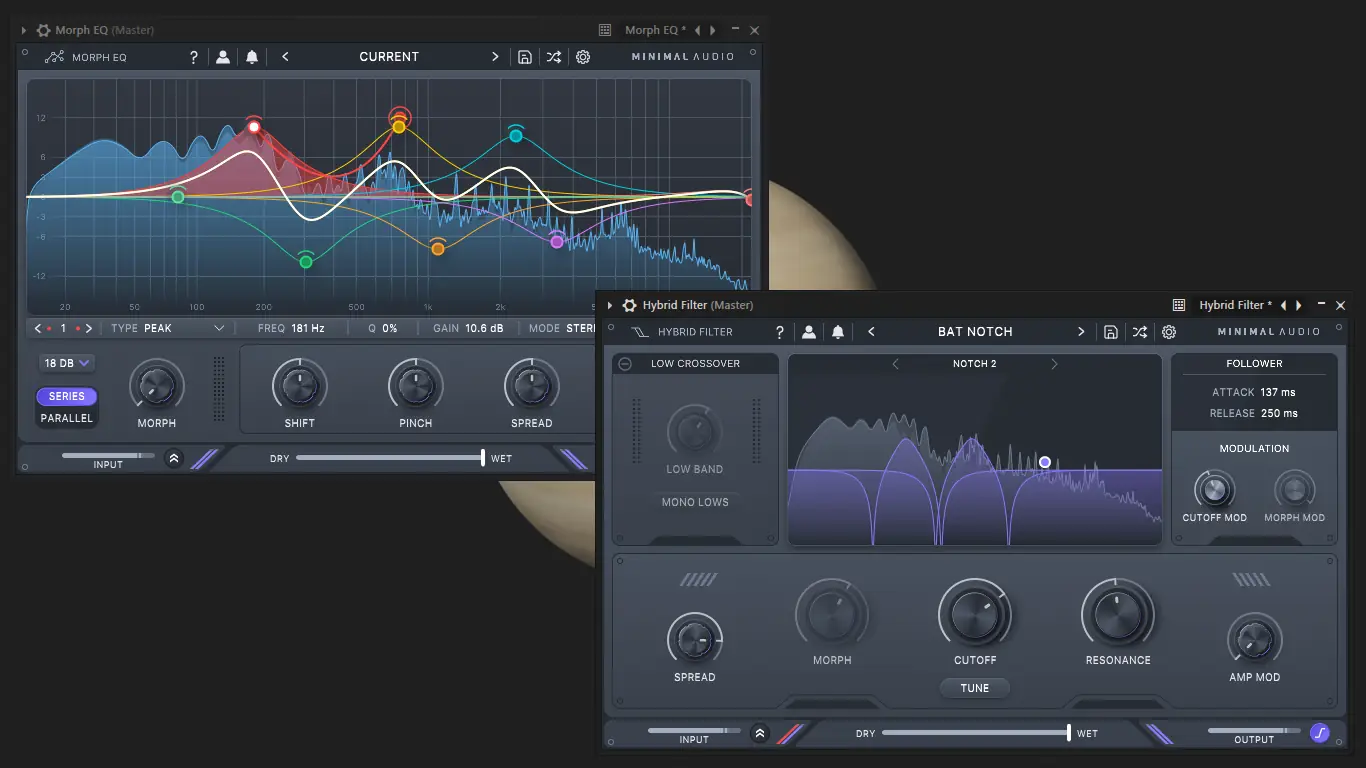Expand the Hybrid Filter title bar triangle

[x=610, y=305]
